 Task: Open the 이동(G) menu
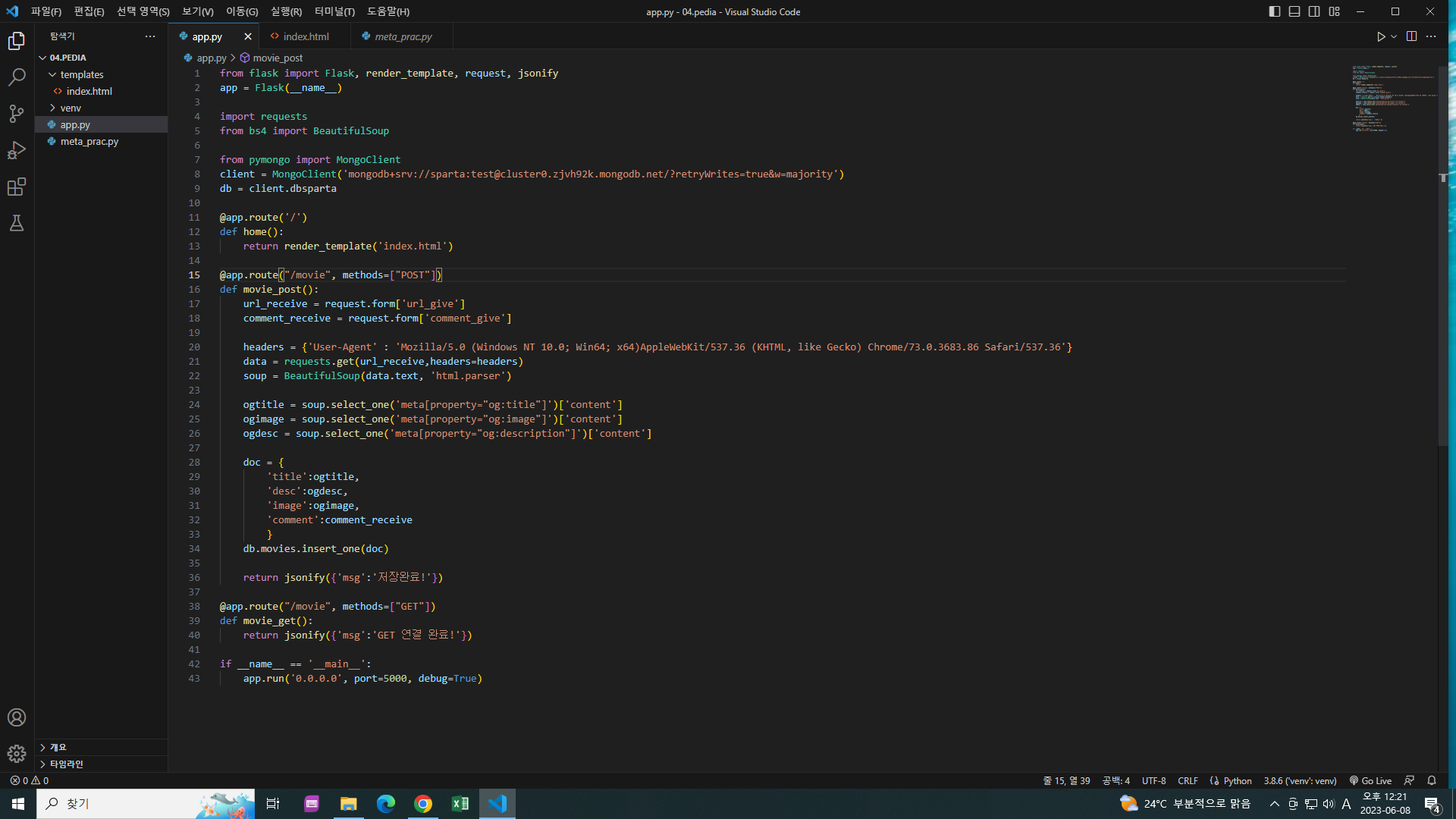[x=242, y=11]
